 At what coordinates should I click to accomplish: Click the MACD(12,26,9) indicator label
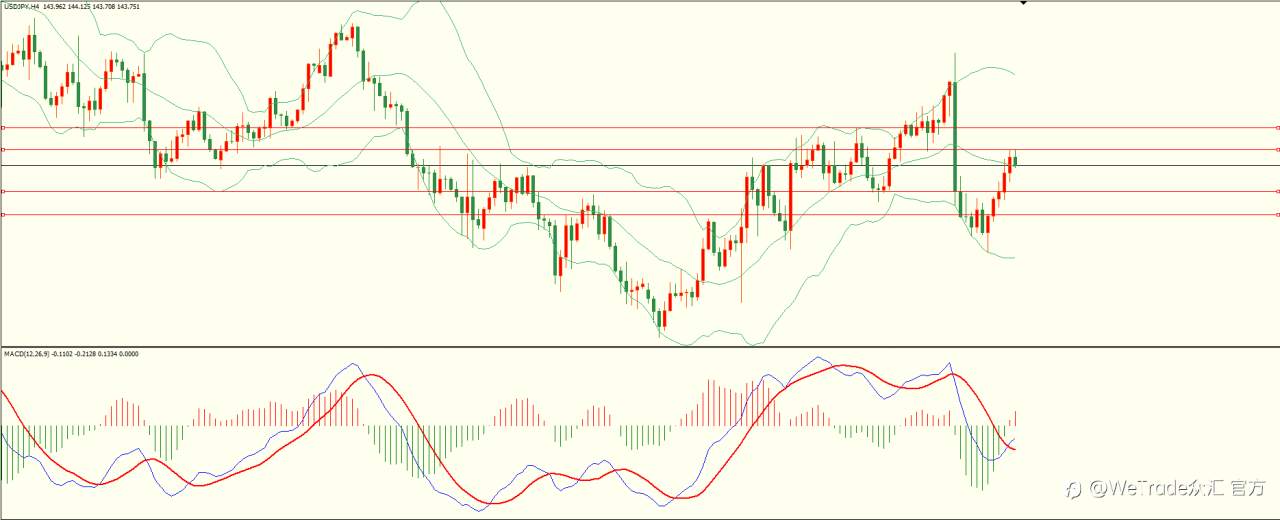coord(28,354)
